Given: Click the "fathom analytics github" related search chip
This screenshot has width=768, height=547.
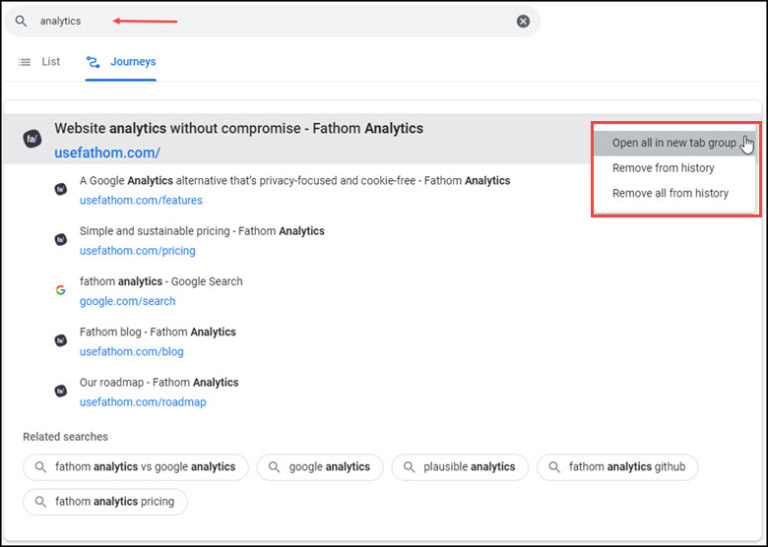Looking at the screenshot, I should (x=617, y=467).
